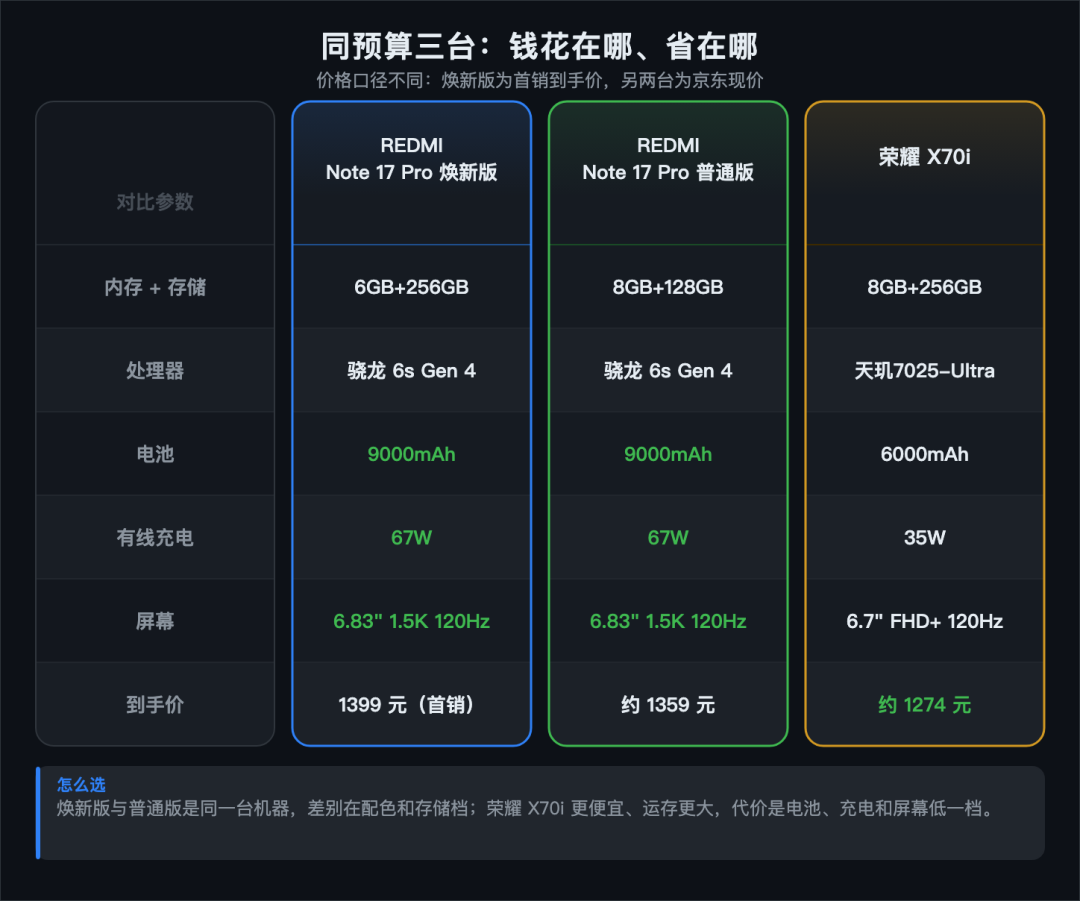The height and width of the screenshot is (901, 1080).
Task: Click 骁龙 6s Gen 4 in 焕新版 column
Action: (411, 371)
